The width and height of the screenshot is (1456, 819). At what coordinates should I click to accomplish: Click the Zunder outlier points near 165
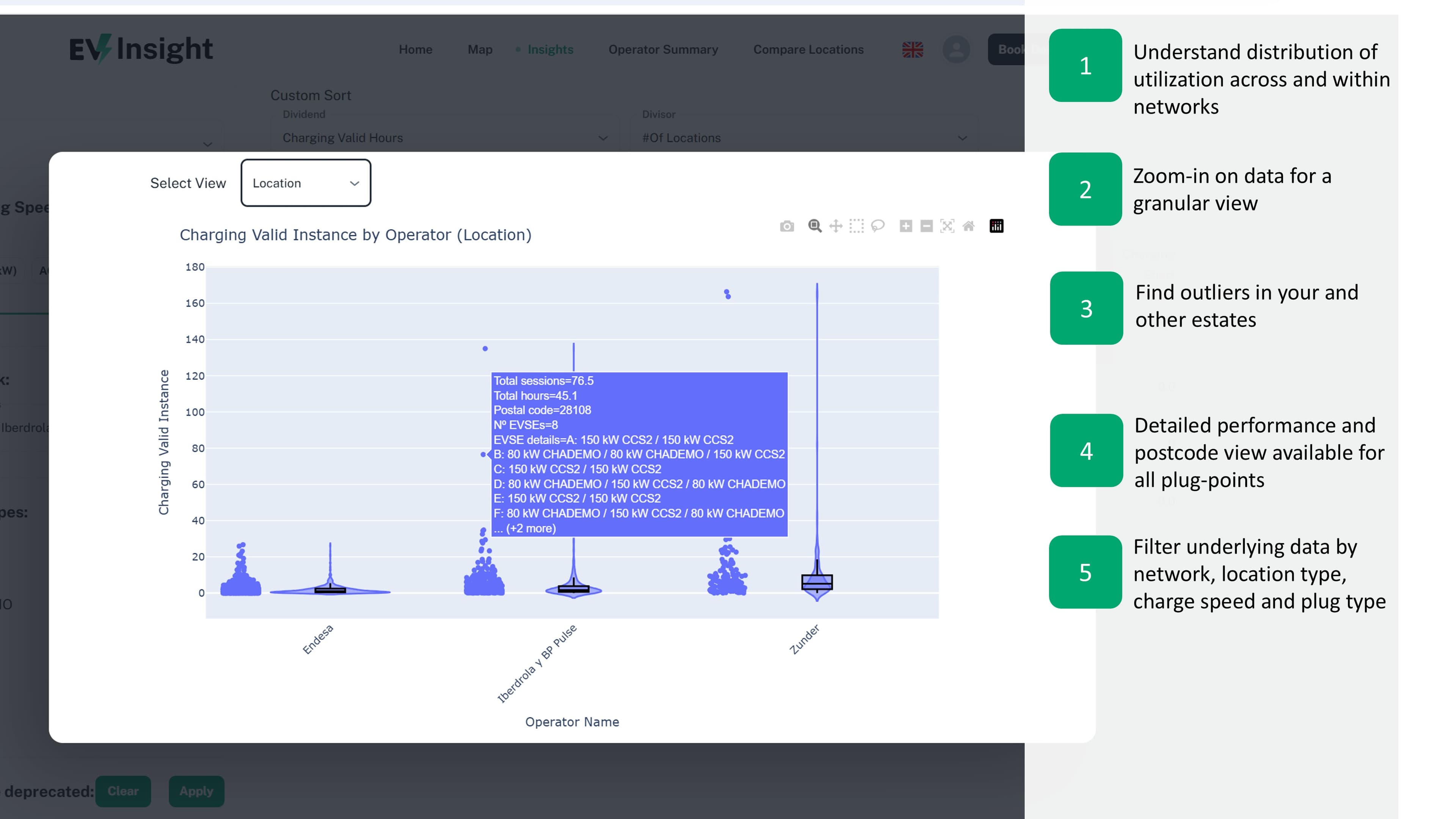728,294
